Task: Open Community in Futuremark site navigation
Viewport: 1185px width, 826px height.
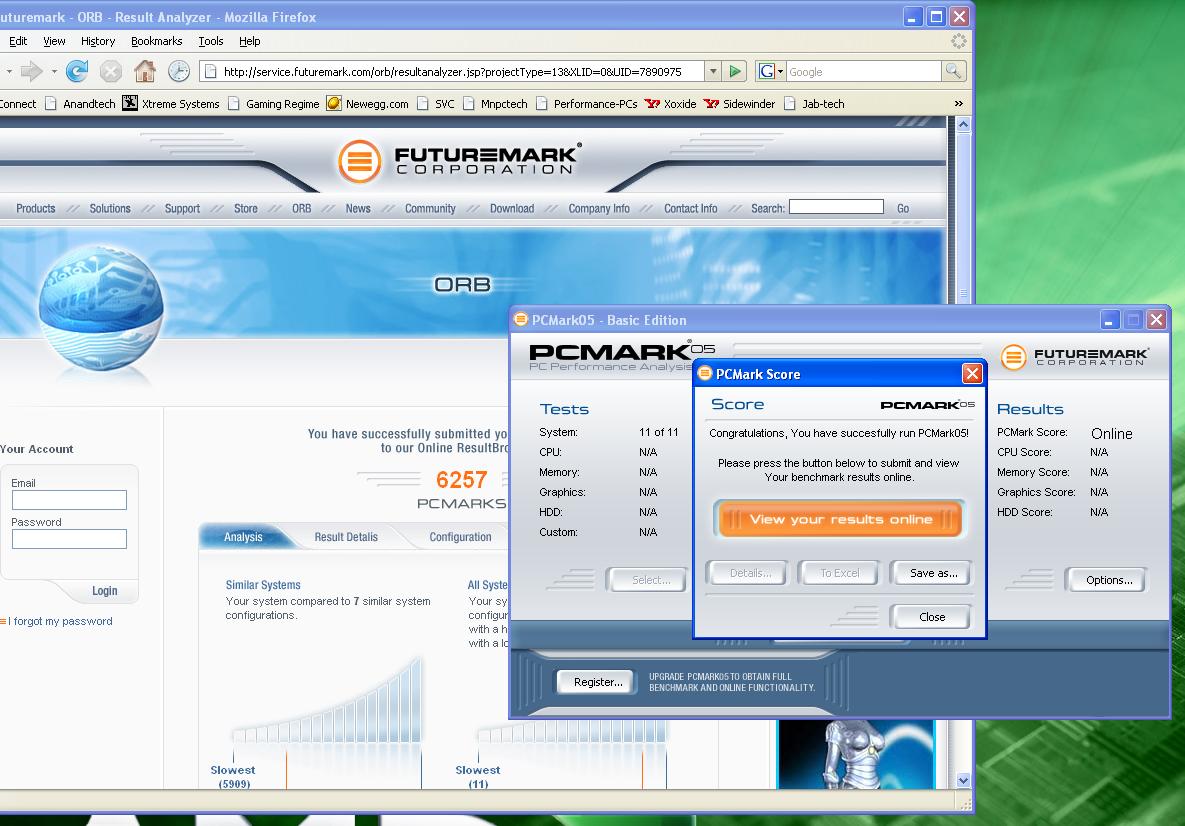Action: [430, 209]
